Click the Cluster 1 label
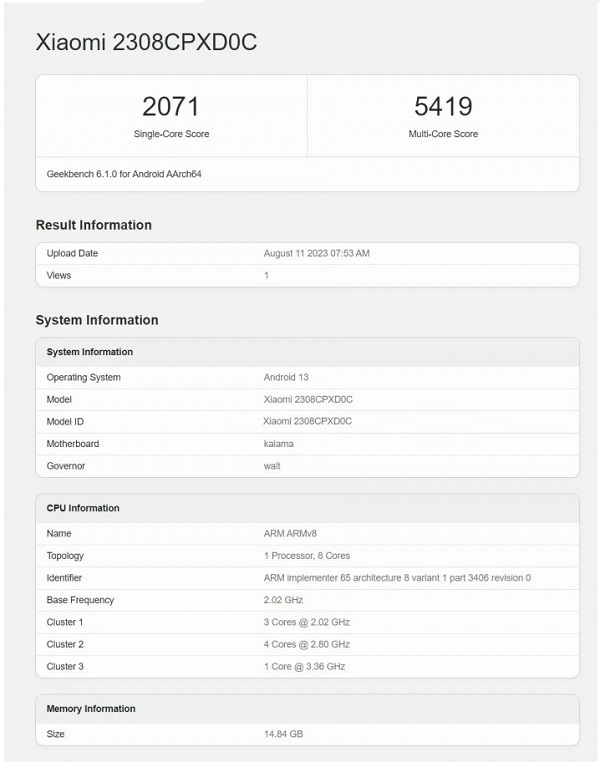 tap(65, 622)
